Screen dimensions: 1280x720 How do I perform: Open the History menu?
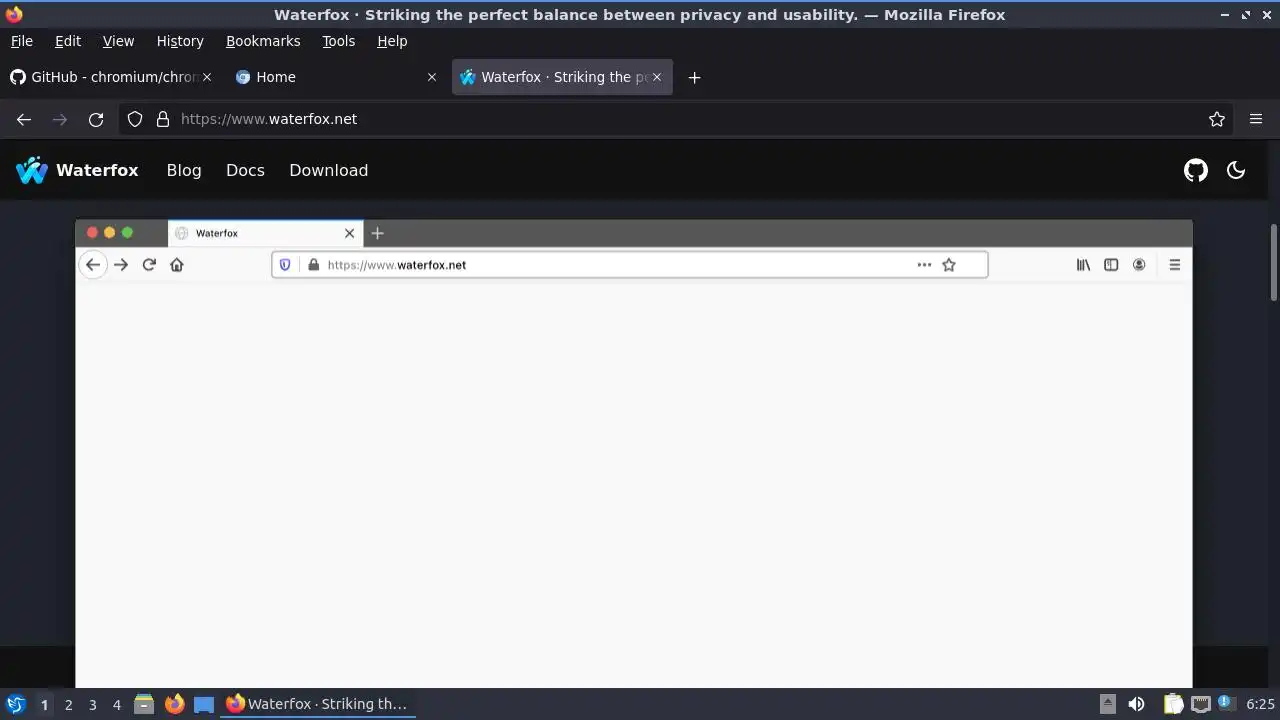pyautogui.click(x=180, y=41)
